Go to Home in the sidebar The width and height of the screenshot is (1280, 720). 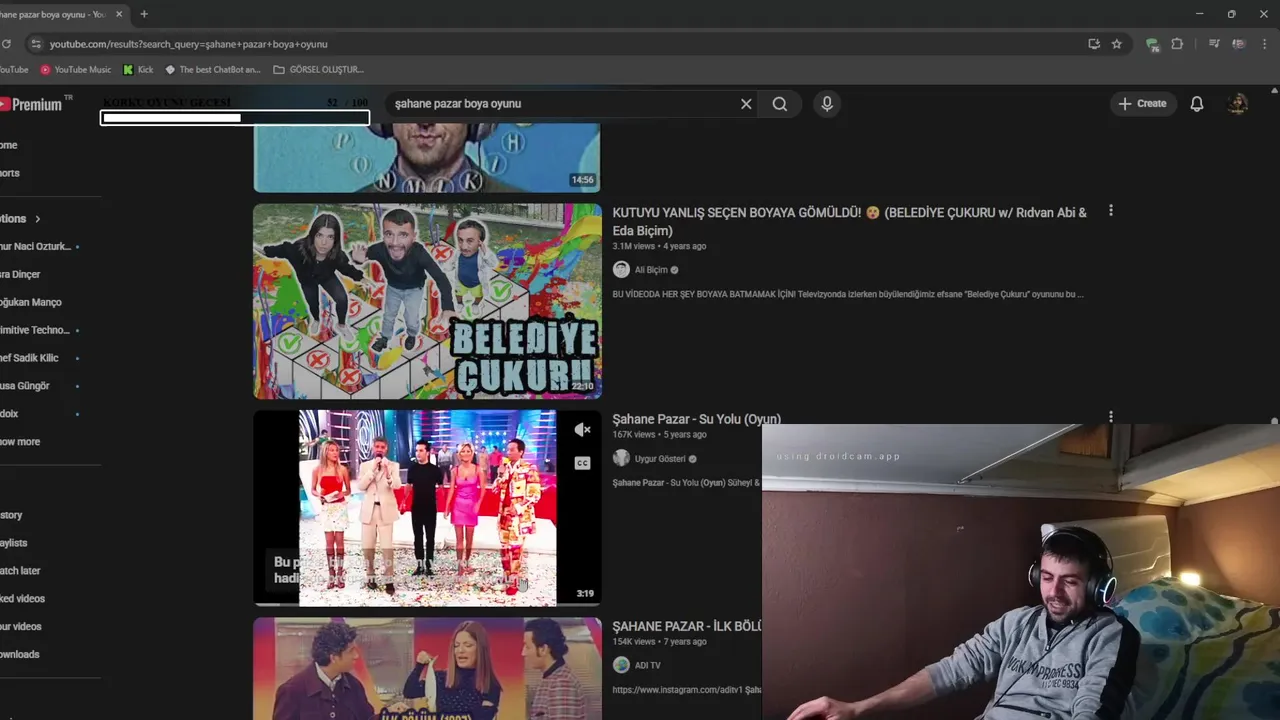[x=9, y=145]
